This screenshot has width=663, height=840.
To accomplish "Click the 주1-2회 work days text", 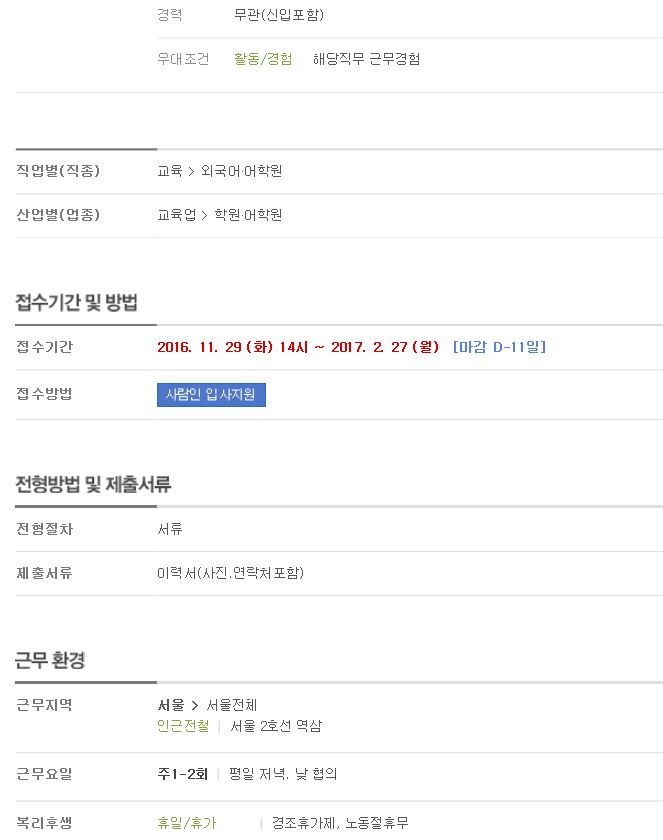I will tap(183, 774).
